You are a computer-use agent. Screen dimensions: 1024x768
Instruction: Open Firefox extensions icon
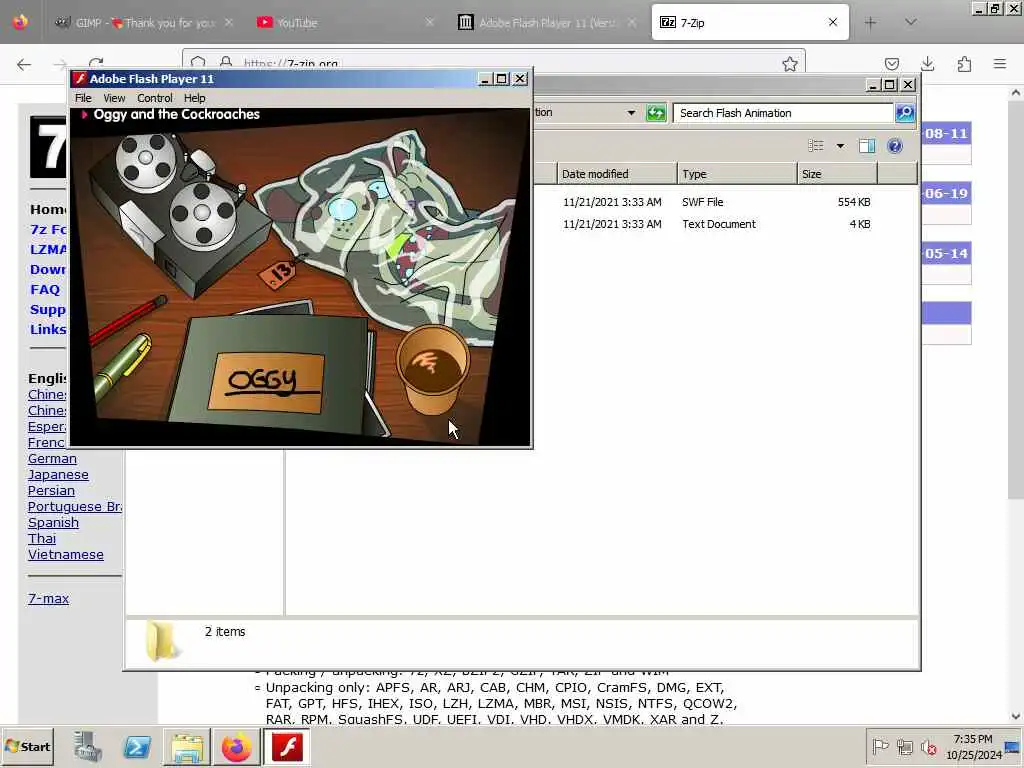click(x=964, y=64)
